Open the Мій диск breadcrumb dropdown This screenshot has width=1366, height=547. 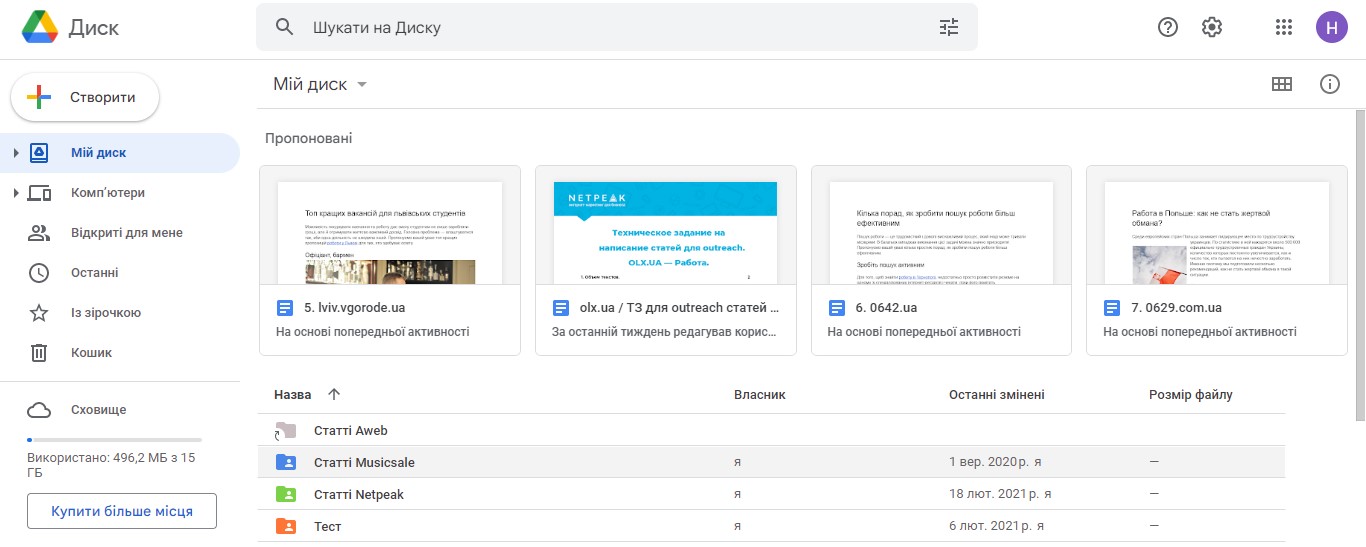362,85
